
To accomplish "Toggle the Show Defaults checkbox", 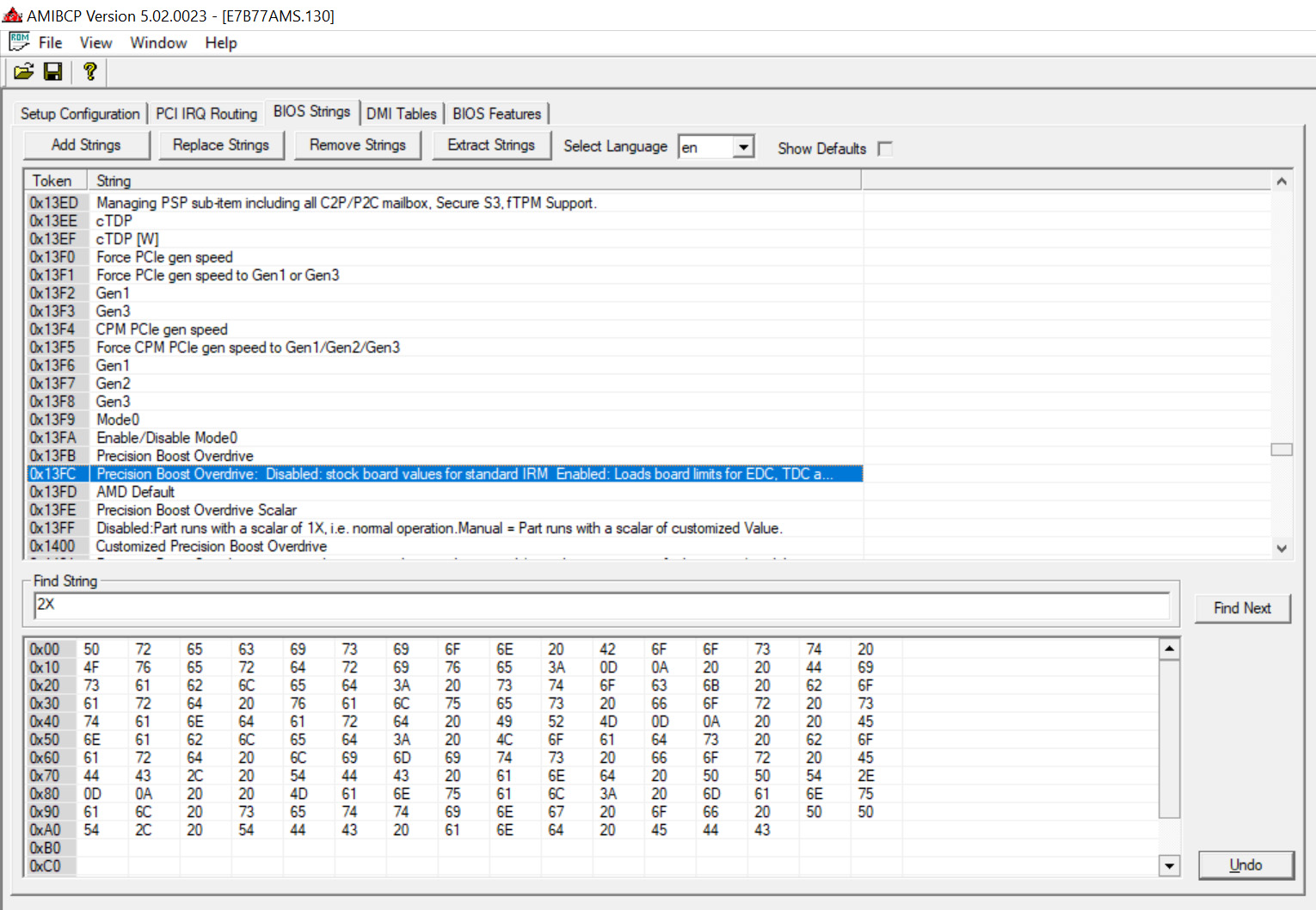I will (885, 149).
